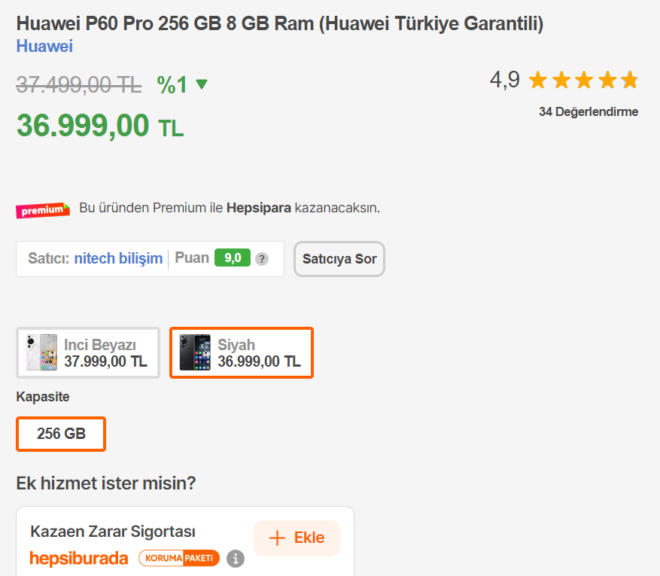The width and height of the screenshot is (660, 576).
Task: Open the Huawei brand link
Action: click(44, 46)
